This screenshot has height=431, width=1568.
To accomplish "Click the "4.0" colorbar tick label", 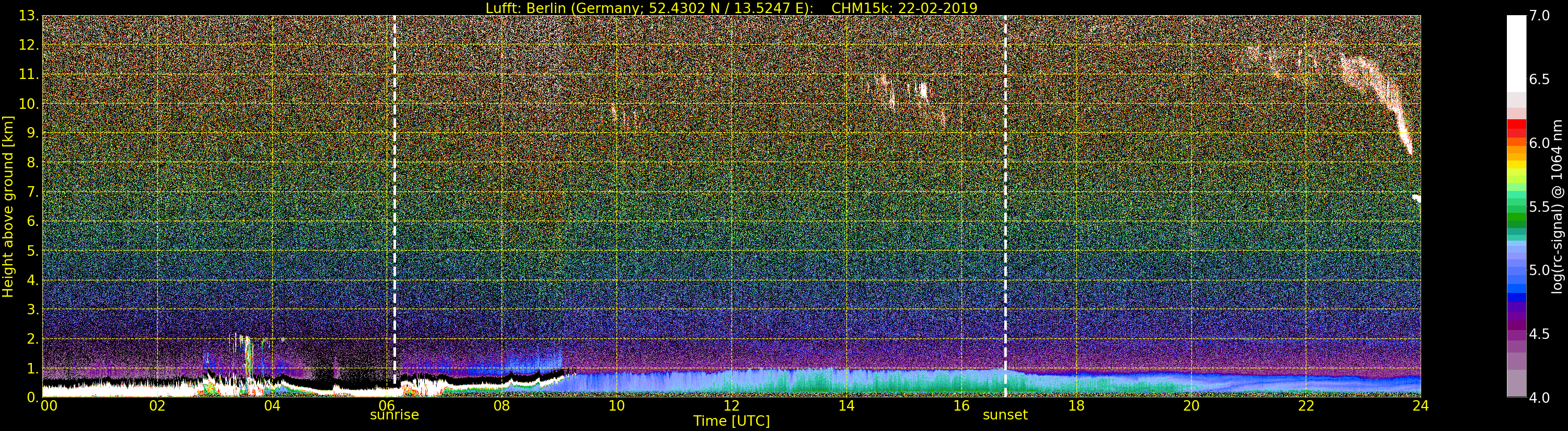I will (x=1539, y=398).
